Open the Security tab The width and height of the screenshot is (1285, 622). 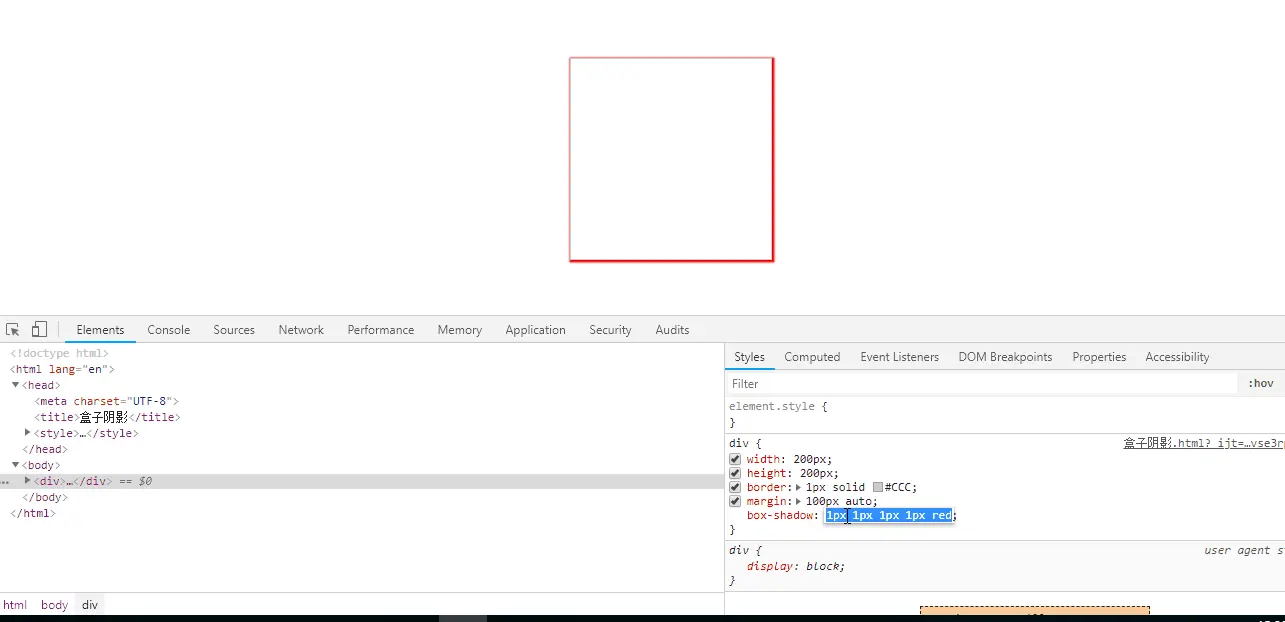pyautogui.click(x=610, y=330)
